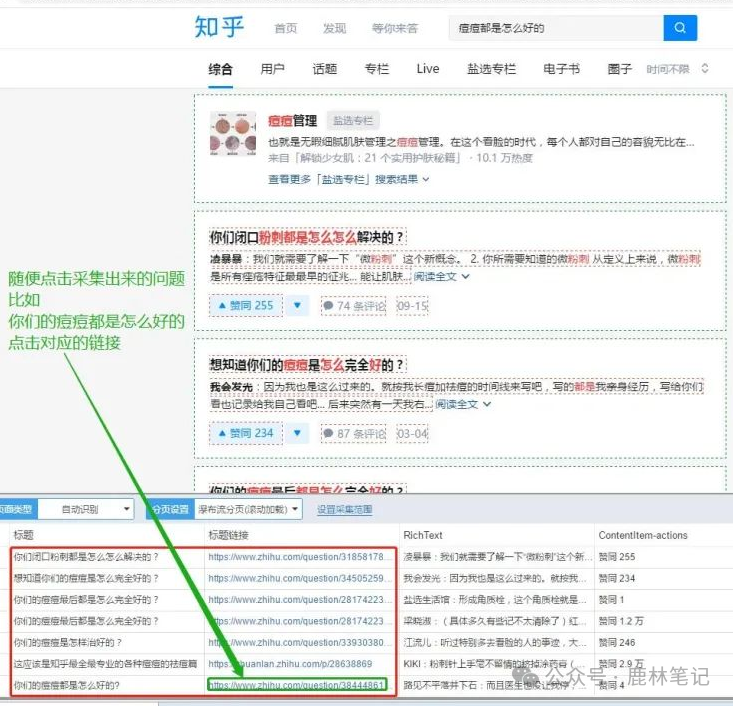Open link zhihu.com/question/31858178
Image resolution: width=733 pixels, height=706 pixels.
(299, 557)
